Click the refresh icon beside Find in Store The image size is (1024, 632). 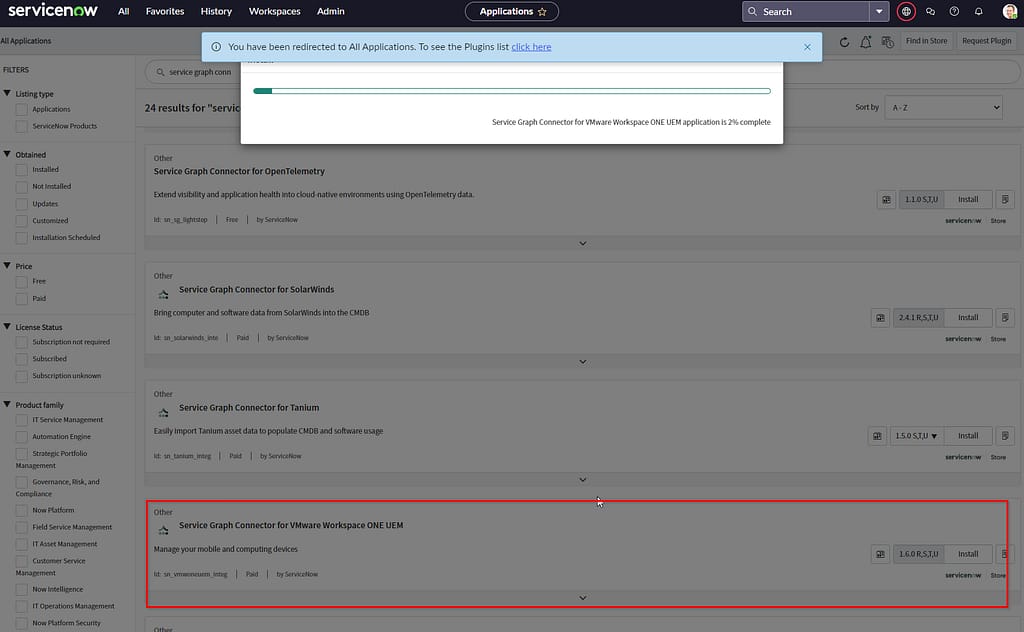(x=844, y=41)
